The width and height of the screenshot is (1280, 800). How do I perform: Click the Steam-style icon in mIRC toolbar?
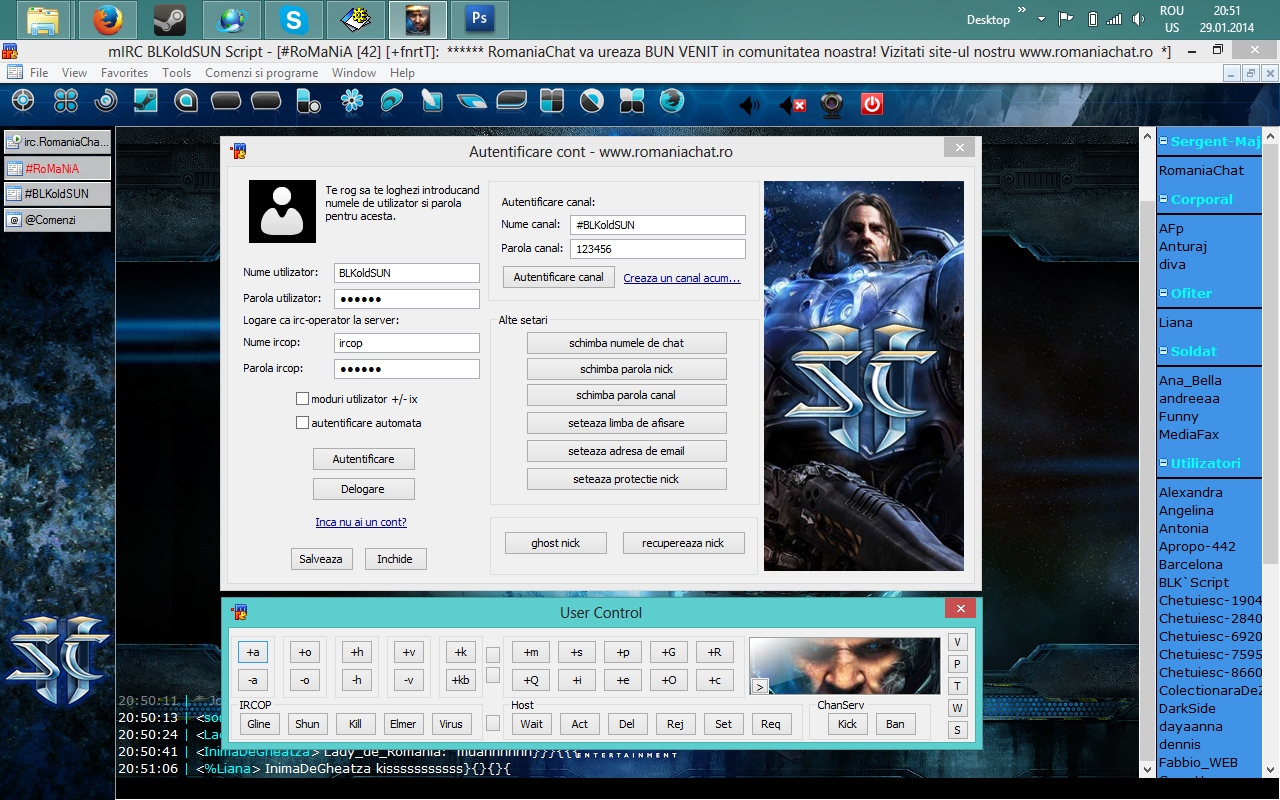coord(146,101)
